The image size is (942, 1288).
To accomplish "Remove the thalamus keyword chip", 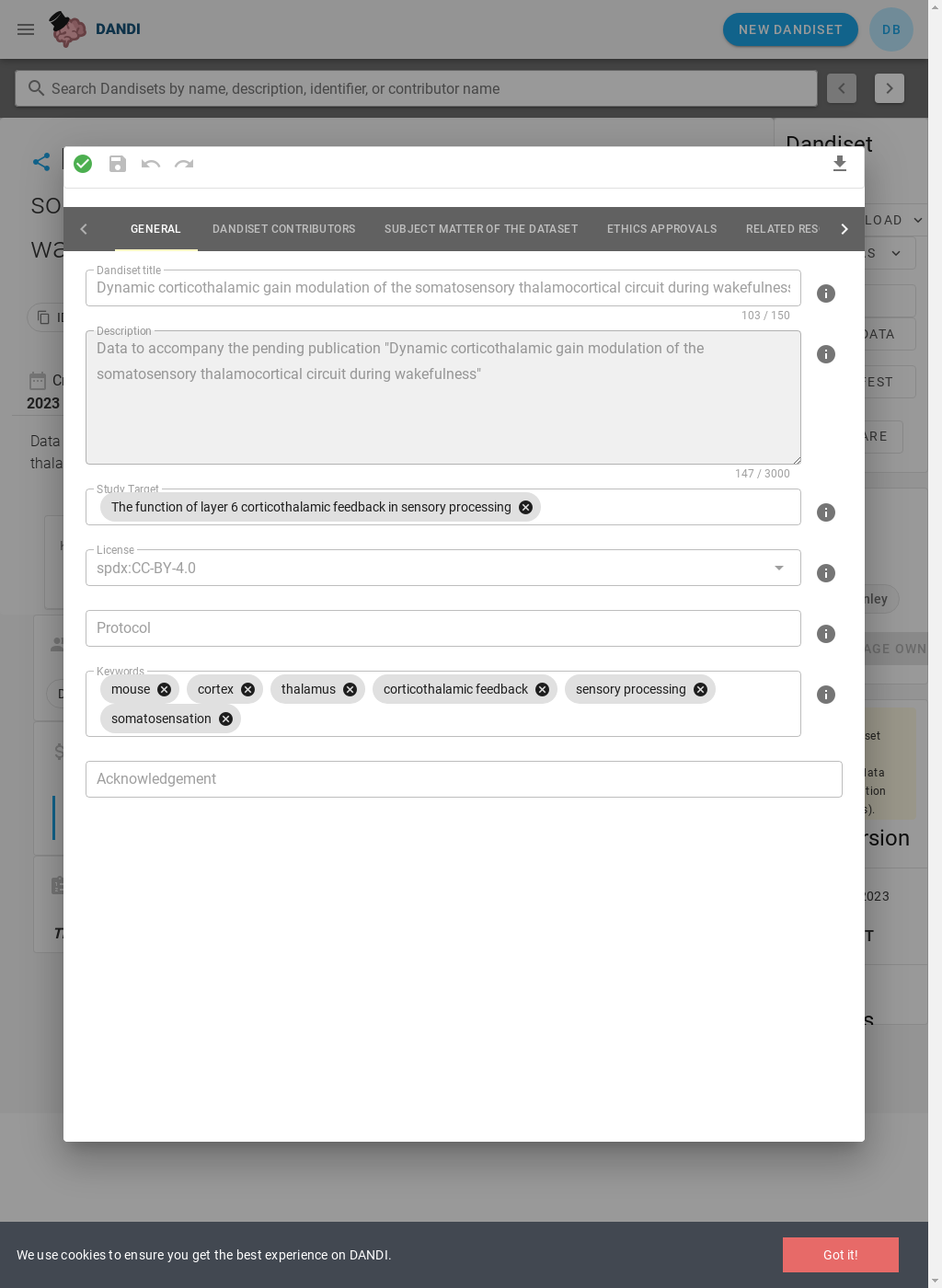I will [350, 689].
